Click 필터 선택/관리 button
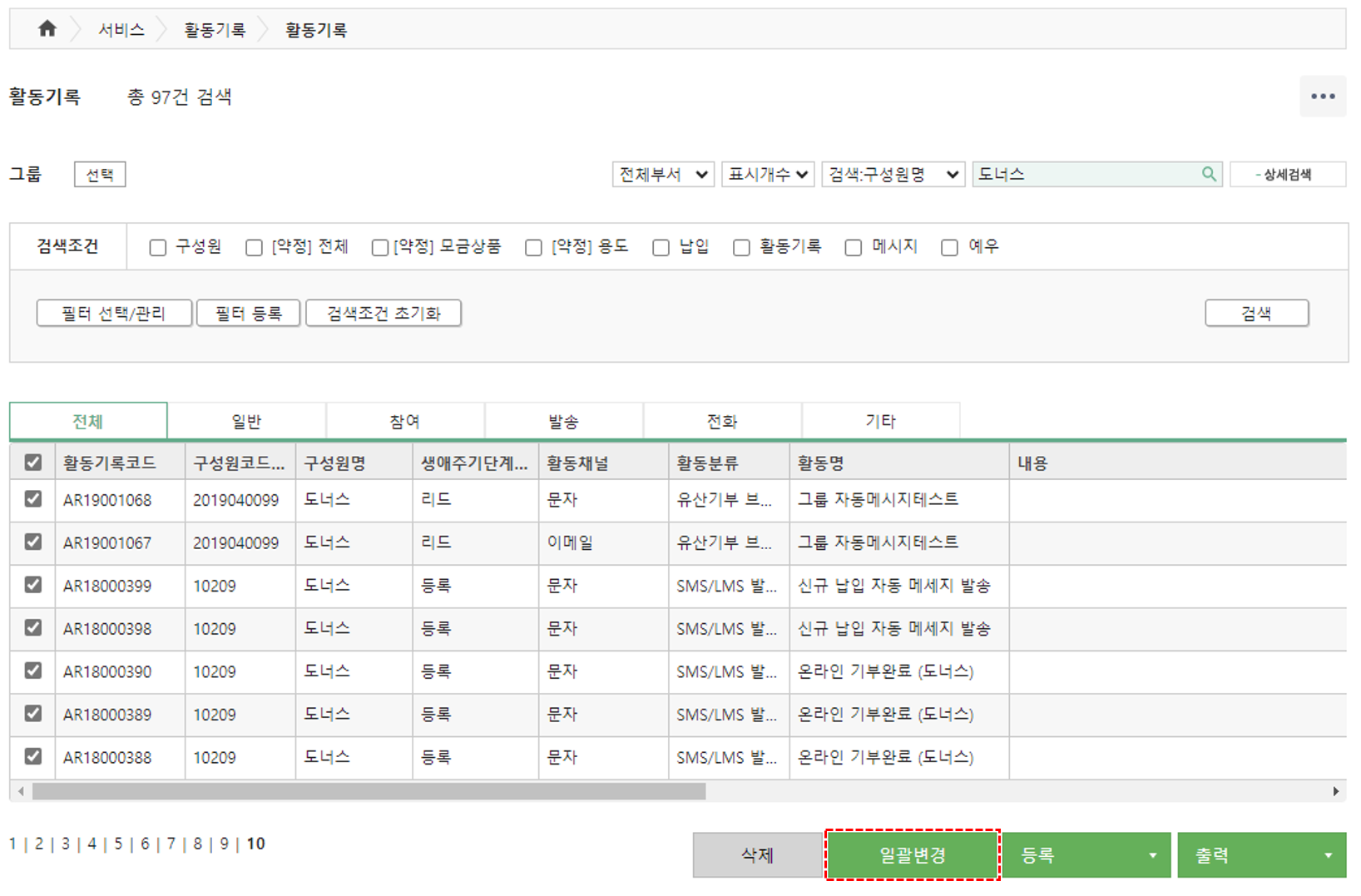 (114, 314)
